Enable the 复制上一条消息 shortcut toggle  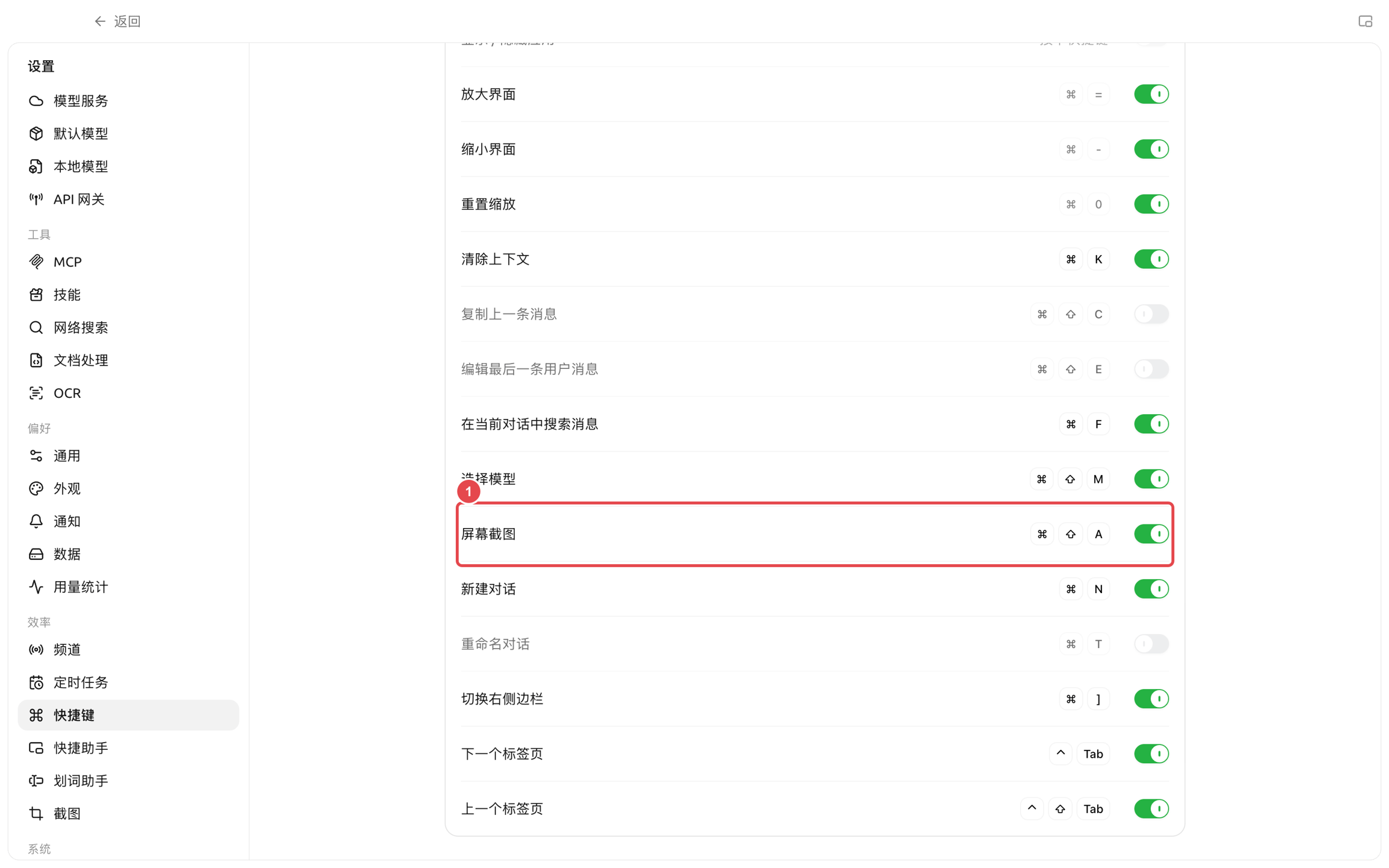pos(1151,314)
